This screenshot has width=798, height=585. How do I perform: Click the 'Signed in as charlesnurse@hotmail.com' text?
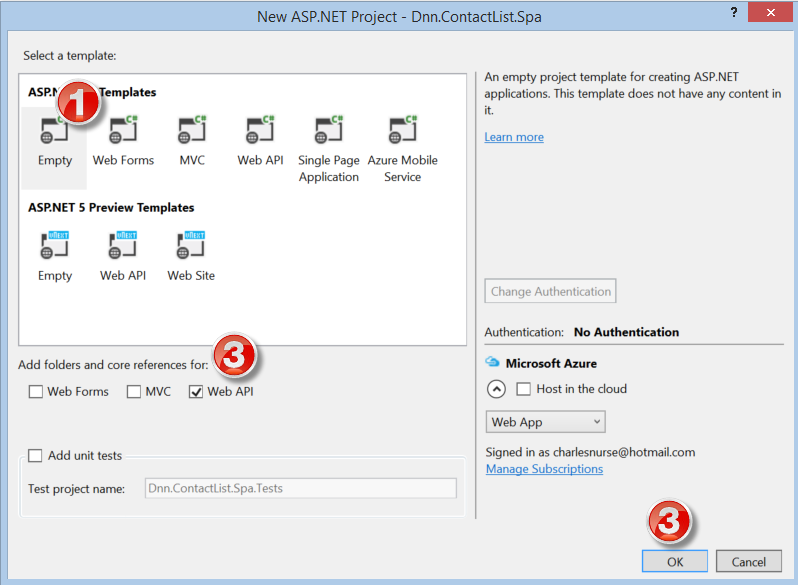tap(590, 452)
